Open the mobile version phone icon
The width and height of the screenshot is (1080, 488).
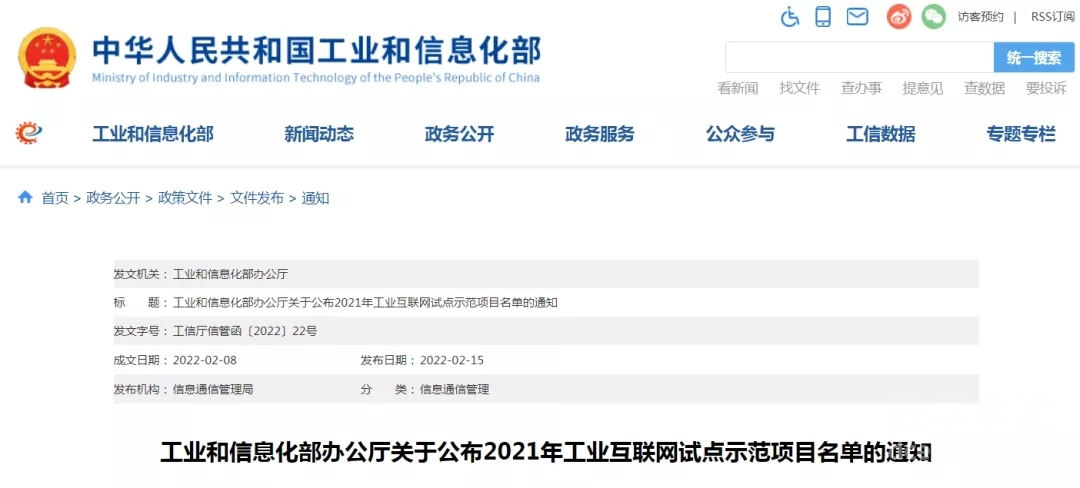pos(822,16)
